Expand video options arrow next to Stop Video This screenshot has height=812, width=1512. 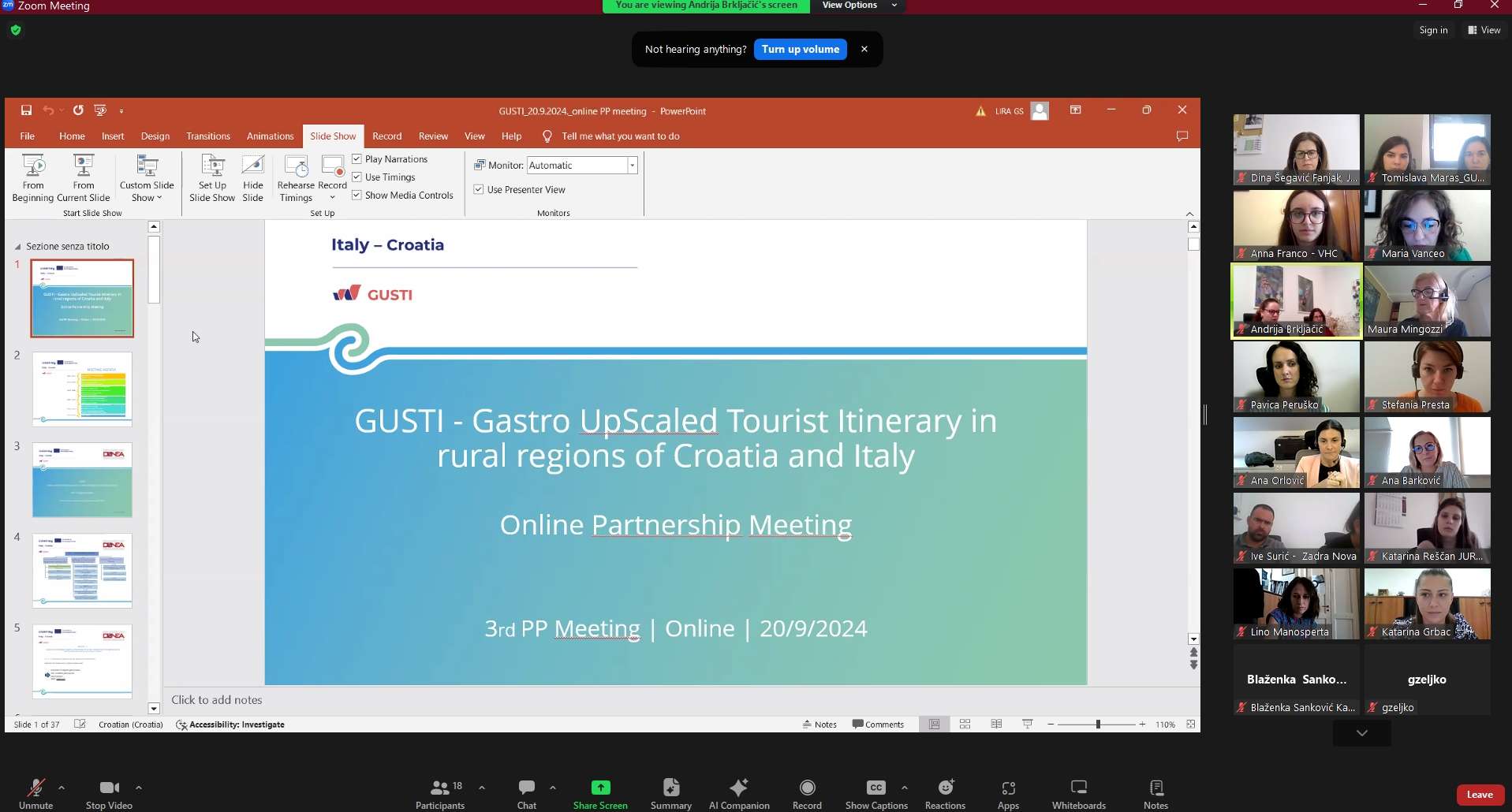139,788
